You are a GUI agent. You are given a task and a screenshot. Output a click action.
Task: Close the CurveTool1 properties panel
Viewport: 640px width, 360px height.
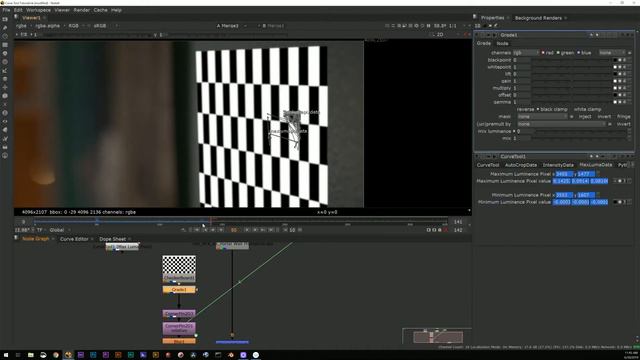pos(631,156)
